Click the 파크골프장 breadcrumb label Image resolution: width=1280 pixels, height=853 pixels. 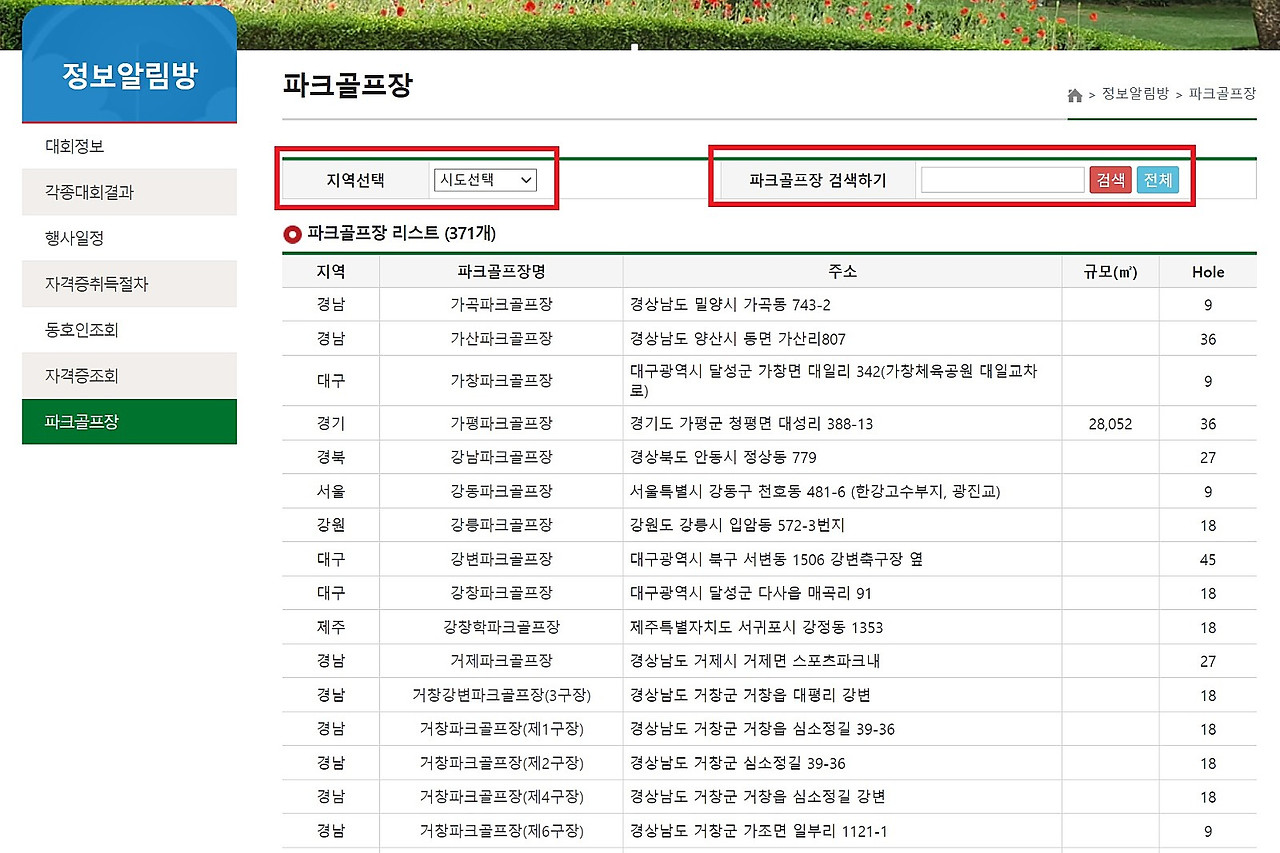[1221, 95]
